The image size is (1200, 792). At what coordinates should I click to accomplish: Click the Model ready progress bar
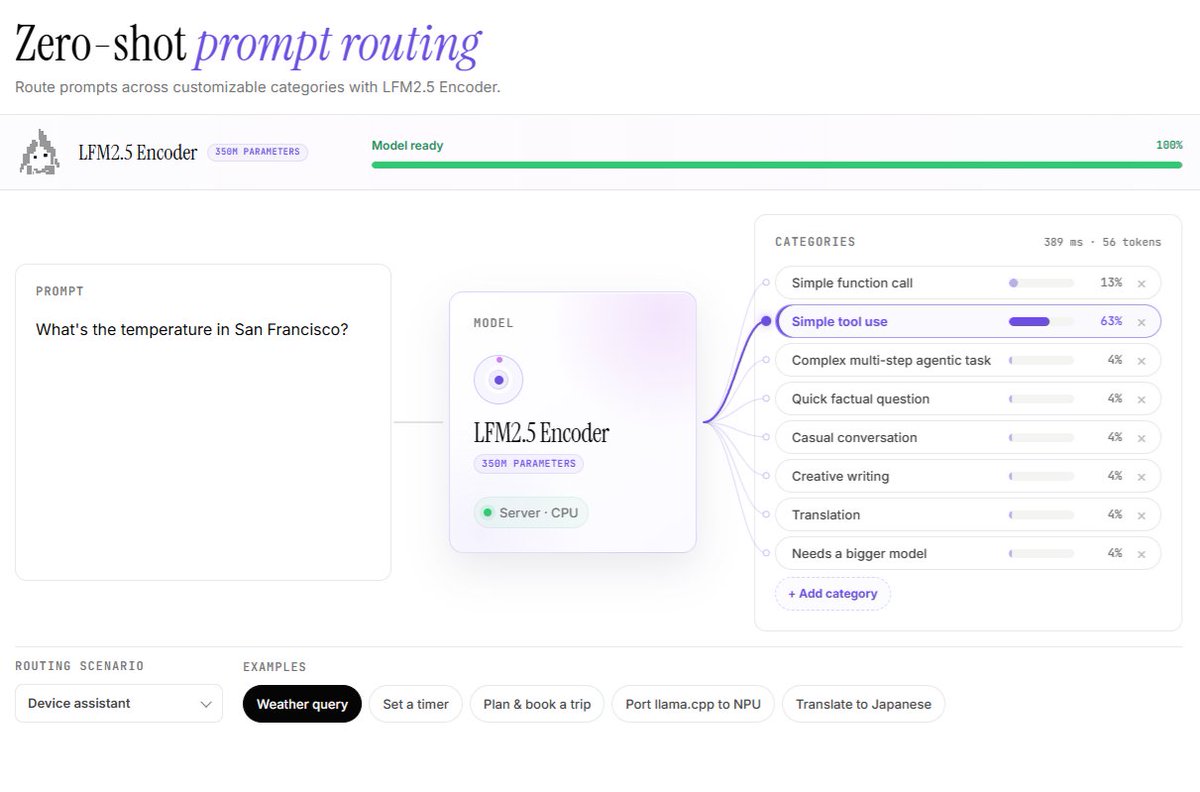777,164
